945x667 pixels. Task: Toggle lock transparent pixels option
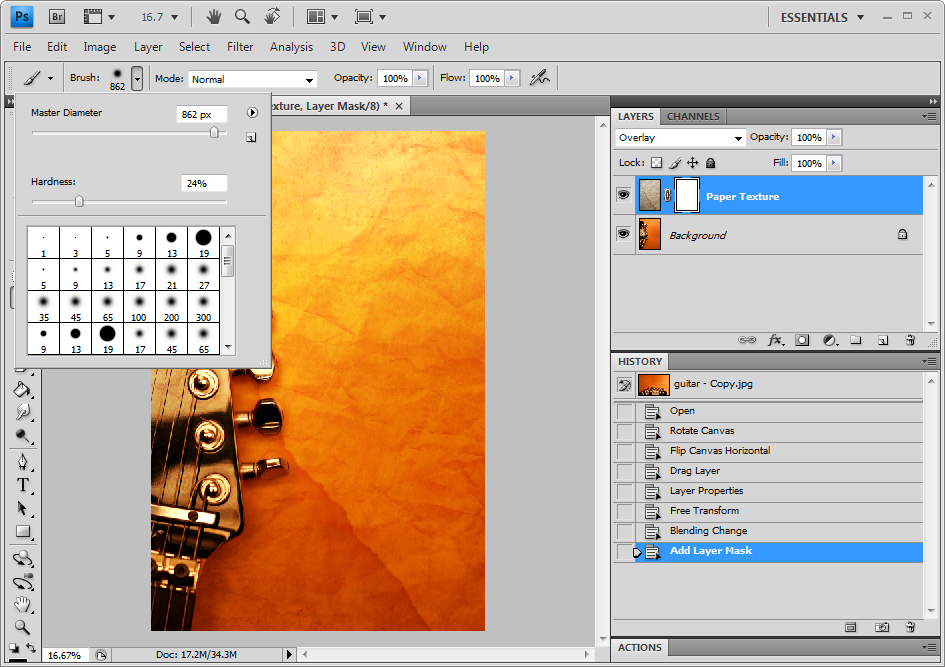click(x=657, y=163)
